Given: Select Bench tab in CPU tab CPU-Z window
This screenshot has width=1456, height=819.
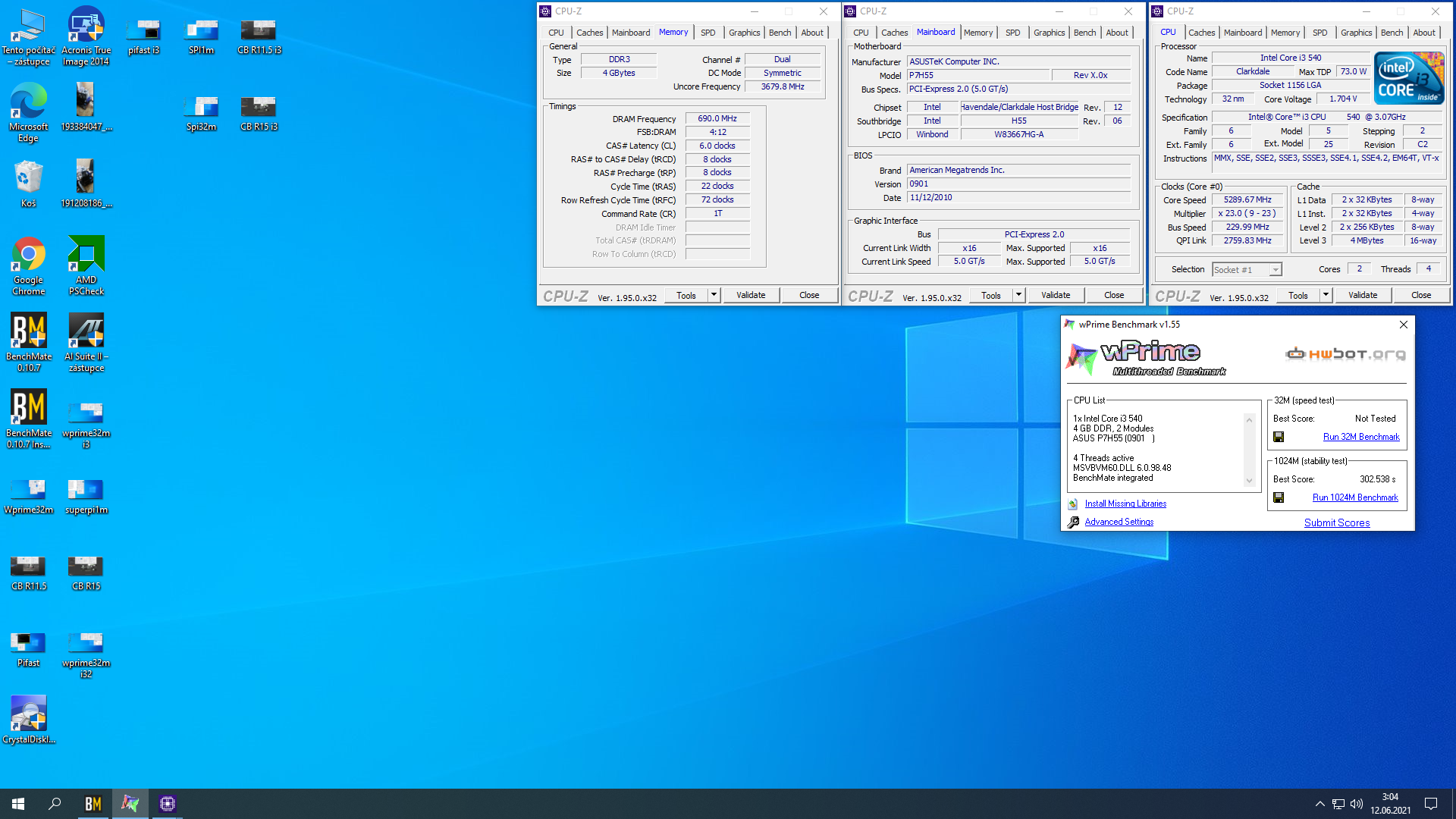Looking at the screenshot, I should tap(1392, 33).
